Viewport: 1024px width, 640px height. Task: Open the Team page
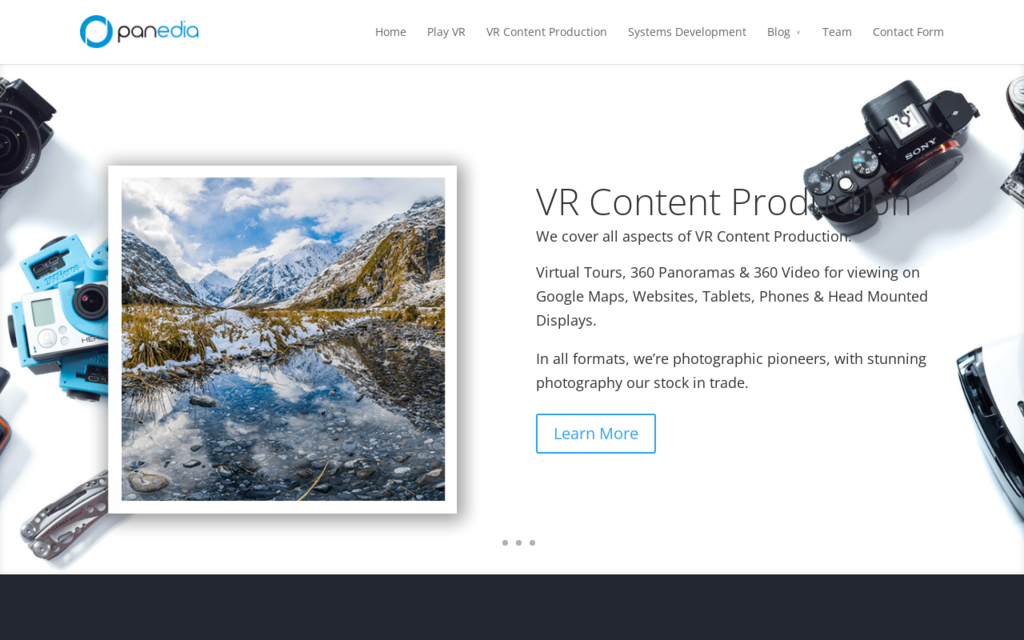tap(836, 32)
